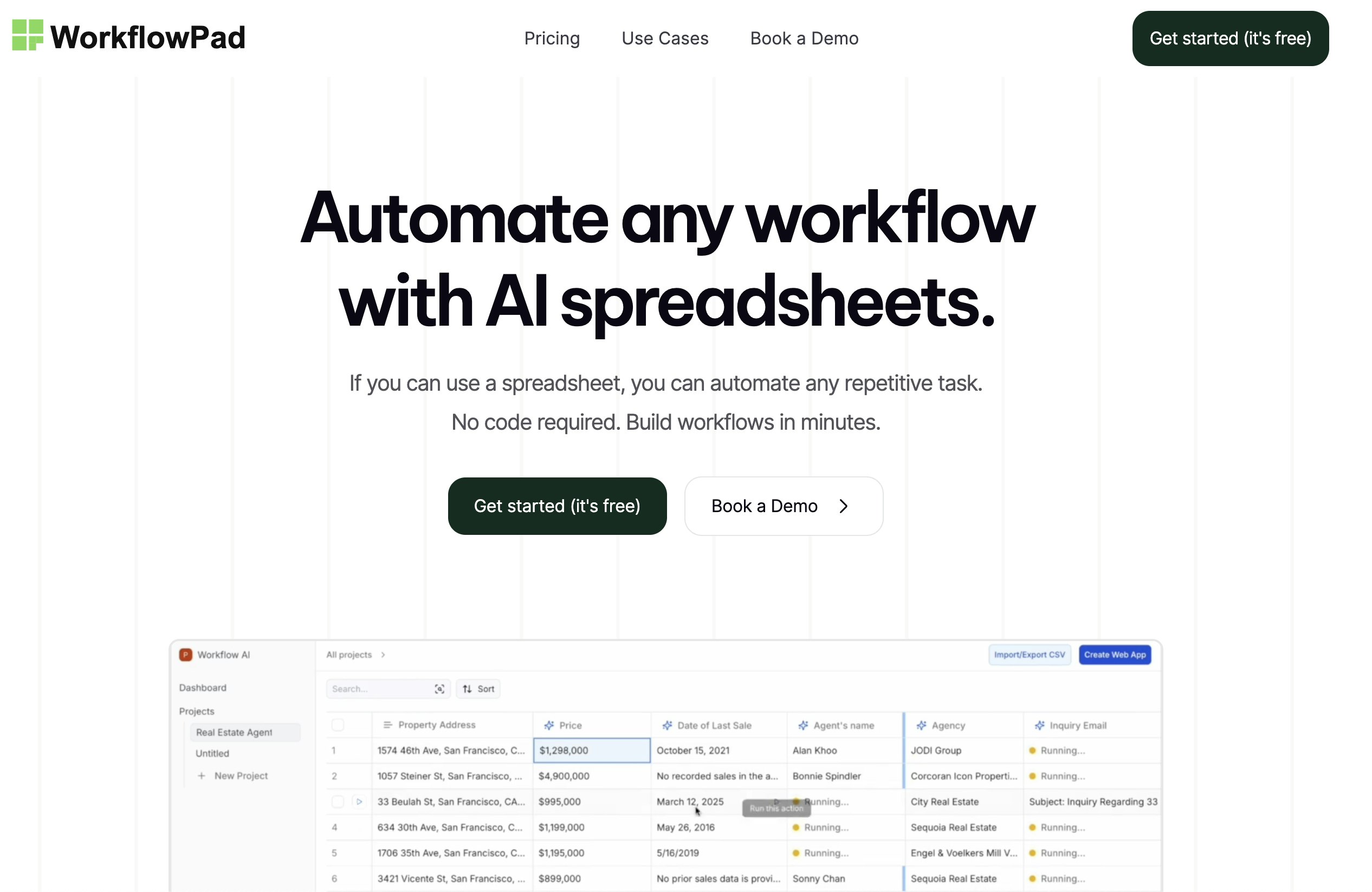Click the sparkle icon beside Date of Last Sale
This screenshot has width=1372, height=892.
click(667, 726)
